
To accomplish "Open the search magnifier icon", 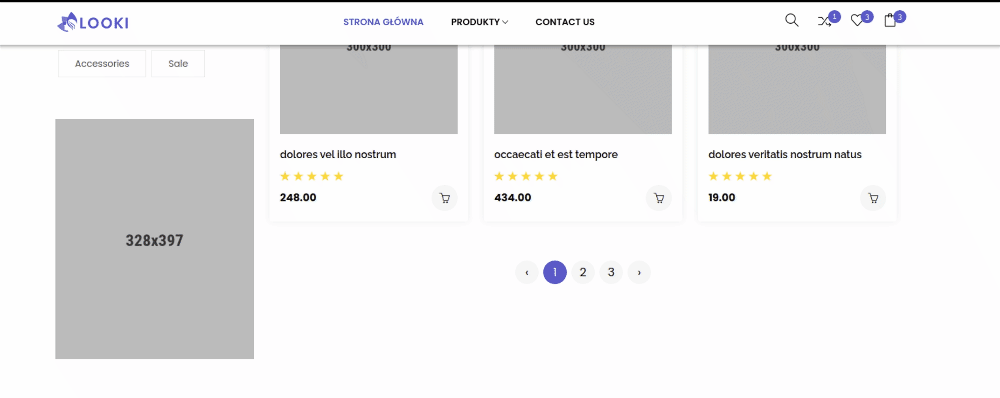I will (x=791, y=20).
